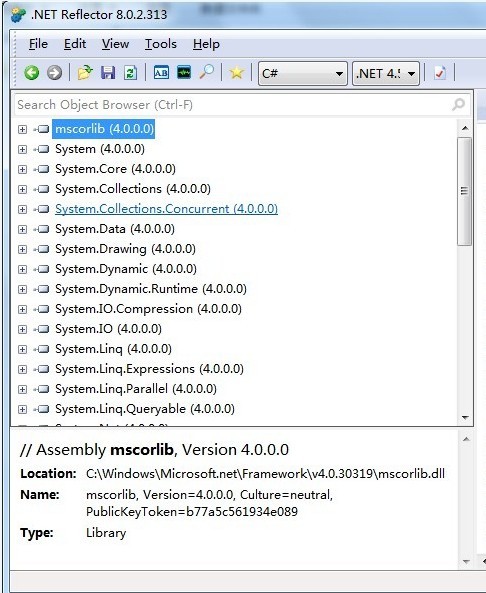Click the .NET Reflector app icon in title bar
This screenshot has width=486, height=593.
click(18, 14)
